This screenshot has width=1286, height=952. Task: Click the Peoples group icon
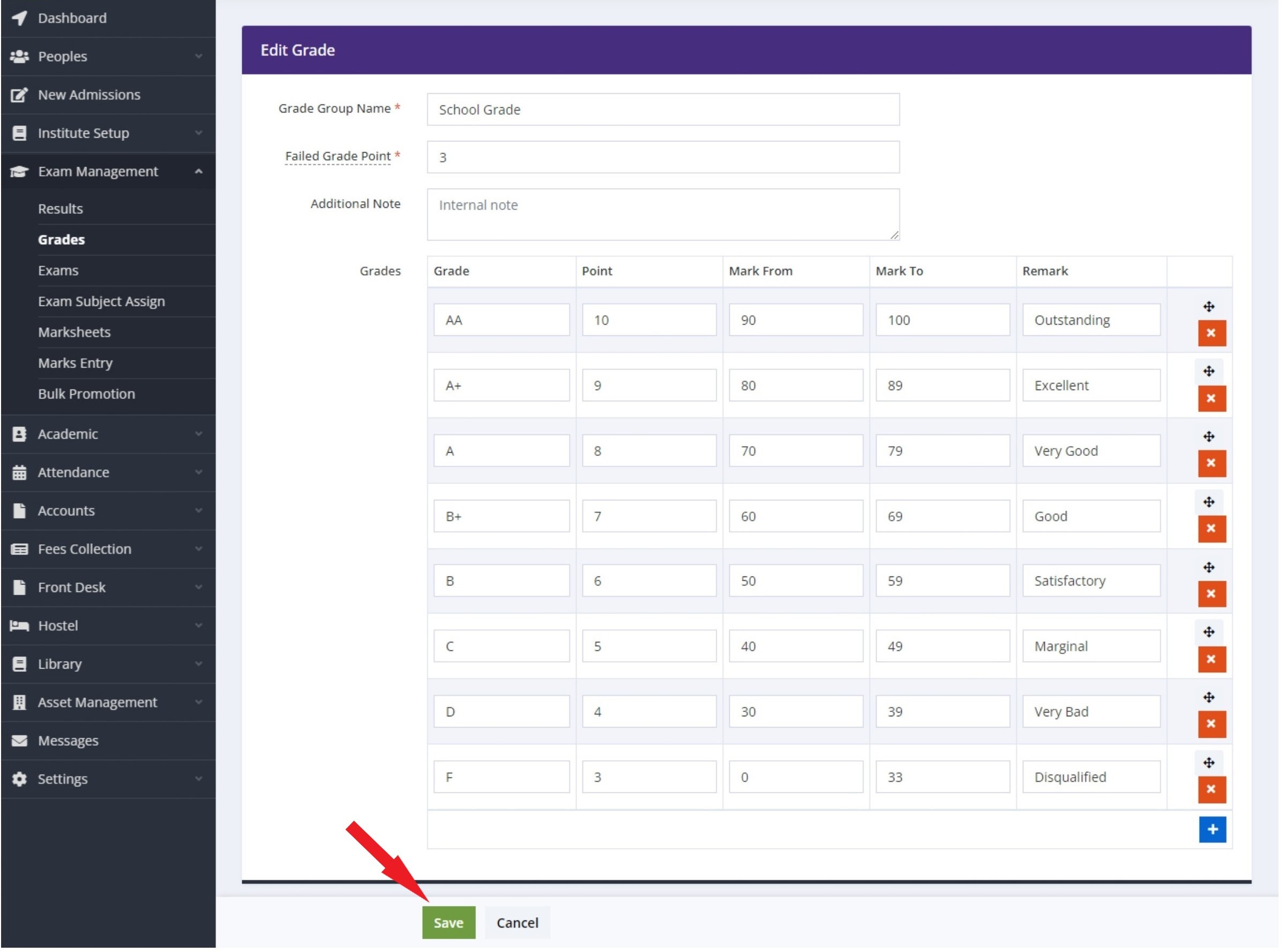click(x=20, y=56)
